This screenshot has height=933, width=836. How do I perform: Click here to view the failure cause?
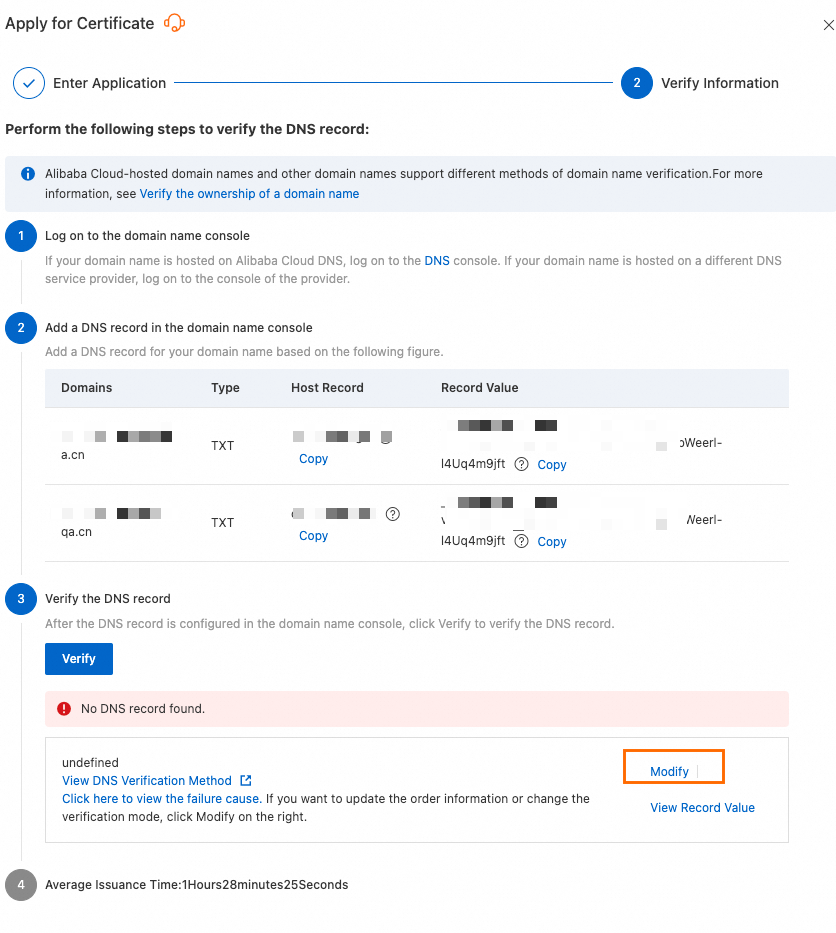(161, 799)
